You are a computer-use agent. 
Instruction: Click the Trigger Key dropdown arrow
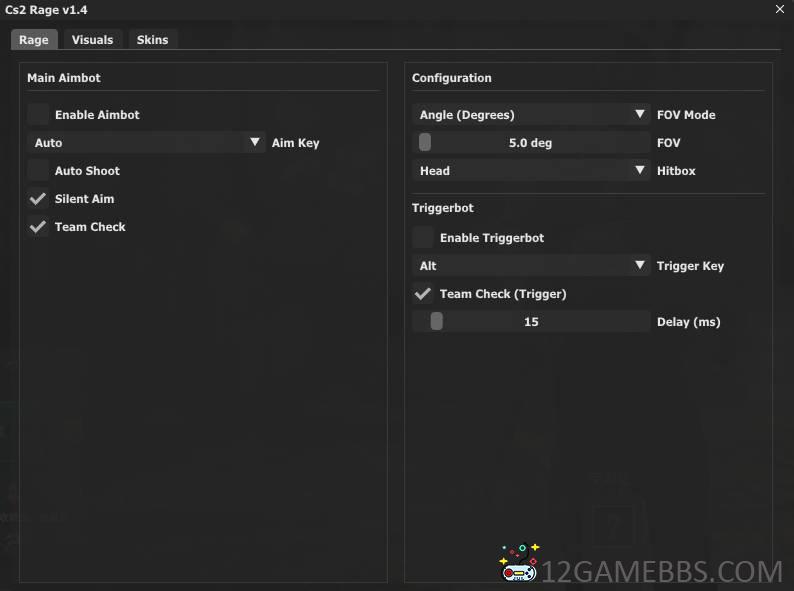tap(640, 265)
